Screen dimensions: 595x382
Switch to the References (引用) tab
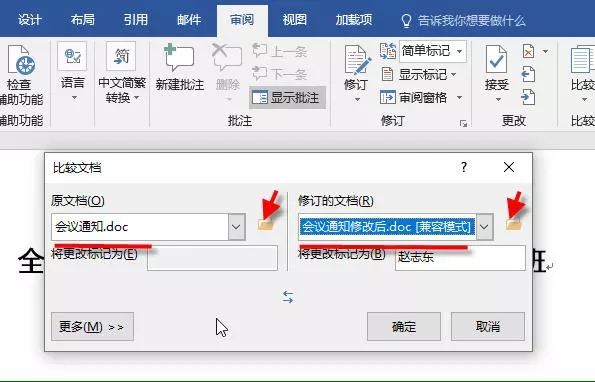pos(135,20)
